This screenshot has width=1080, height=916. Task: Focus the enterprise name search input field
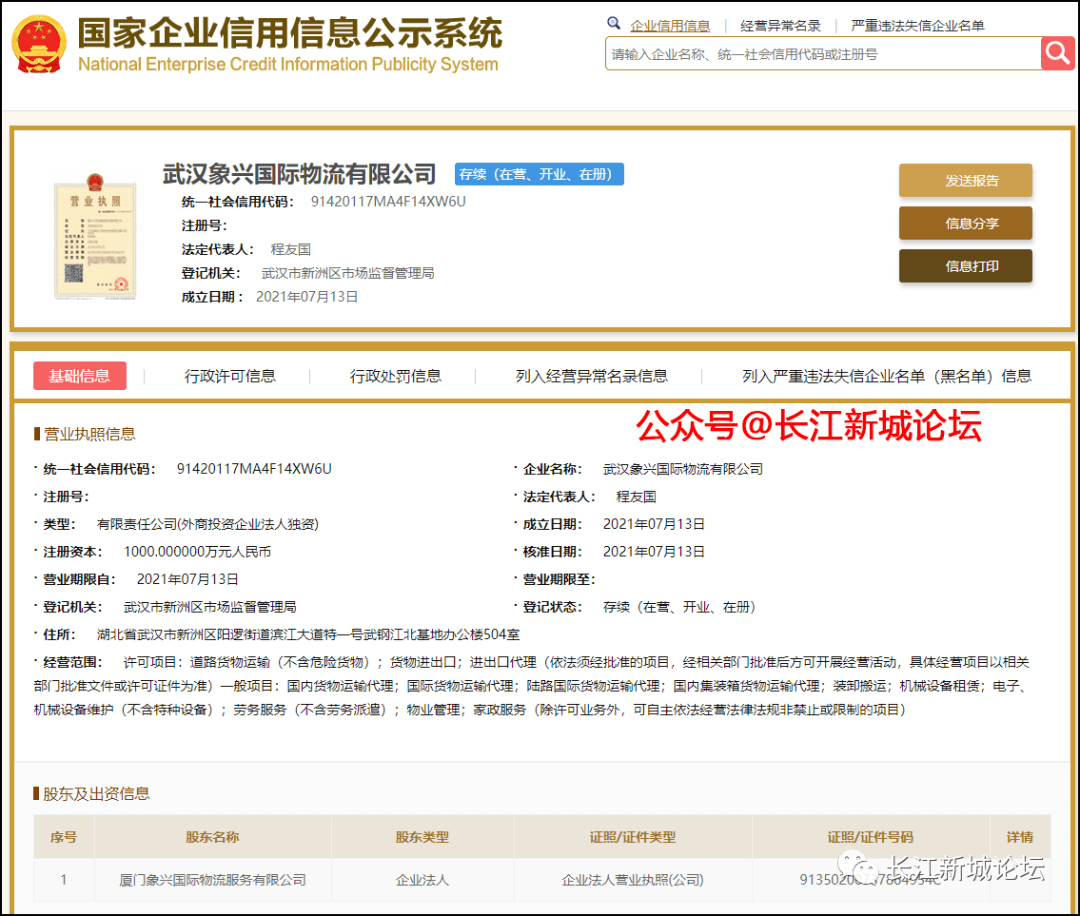click(x=820, y=54)
